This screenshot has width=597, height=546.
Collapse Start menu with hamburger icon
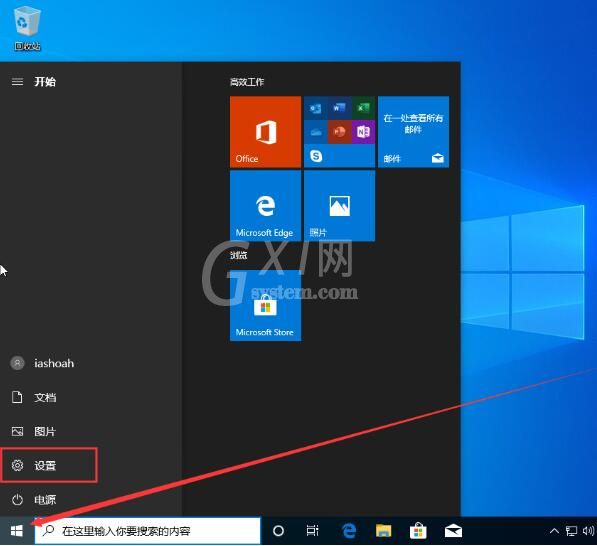pyautogui.click(x=17, y=81)
